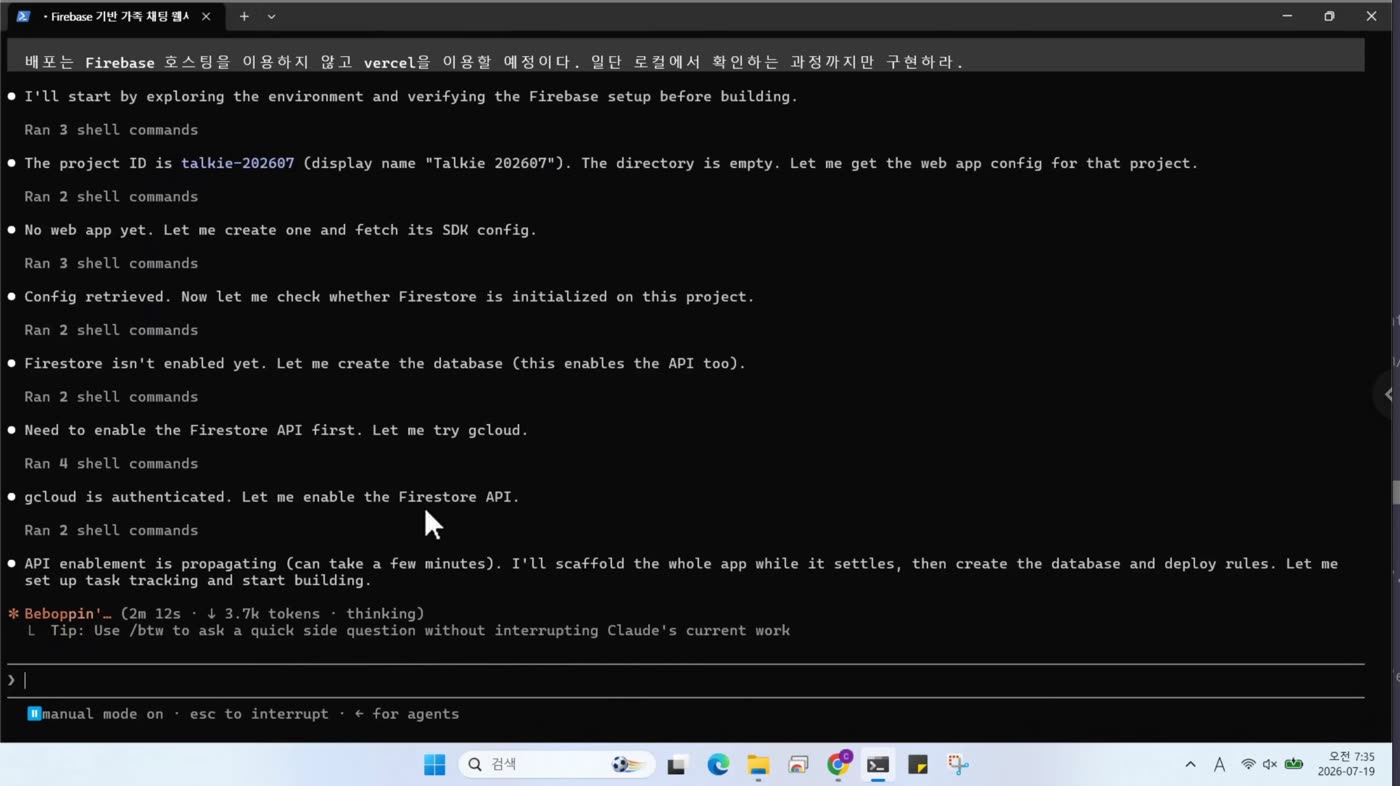Click the "Config retrieved" message line

point(389,297)
